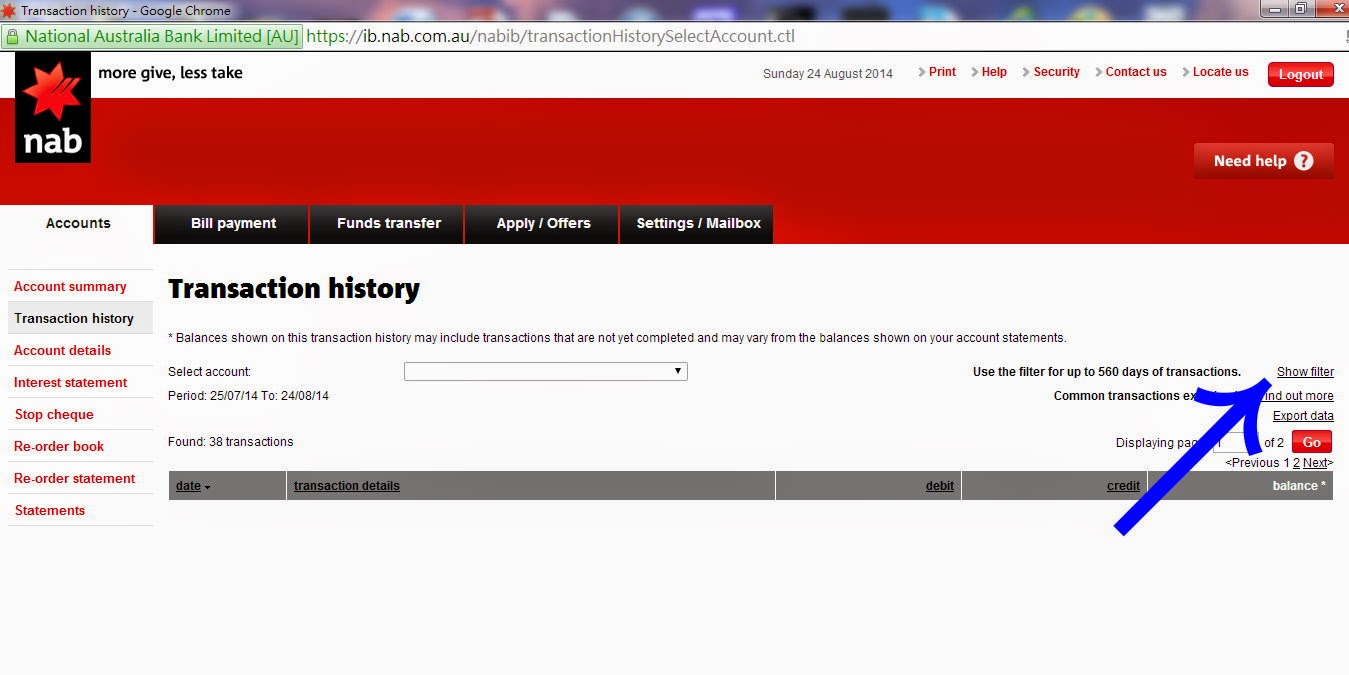Click the Chrome tab favicon in the title bar
The image size is (1349, 675).
[x=8, y=11]
